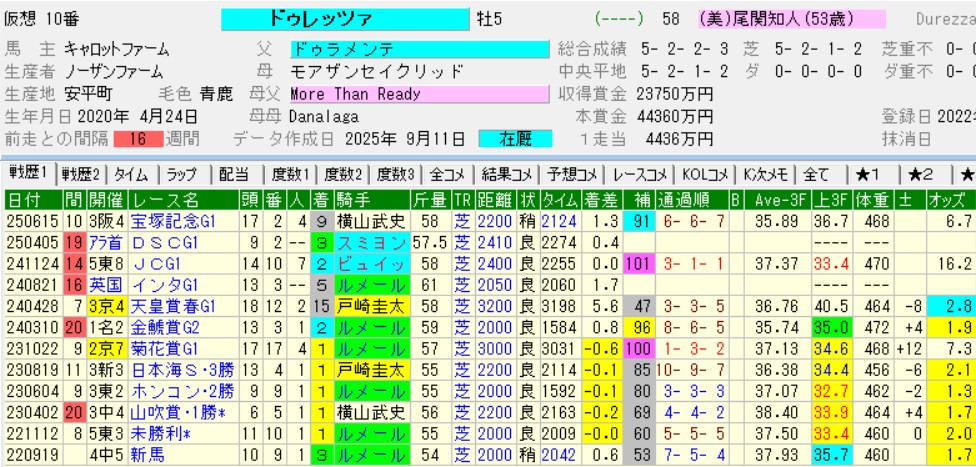Open the 結果コメ tab
This screenshot has height=467, width=976.
point(503,173)
